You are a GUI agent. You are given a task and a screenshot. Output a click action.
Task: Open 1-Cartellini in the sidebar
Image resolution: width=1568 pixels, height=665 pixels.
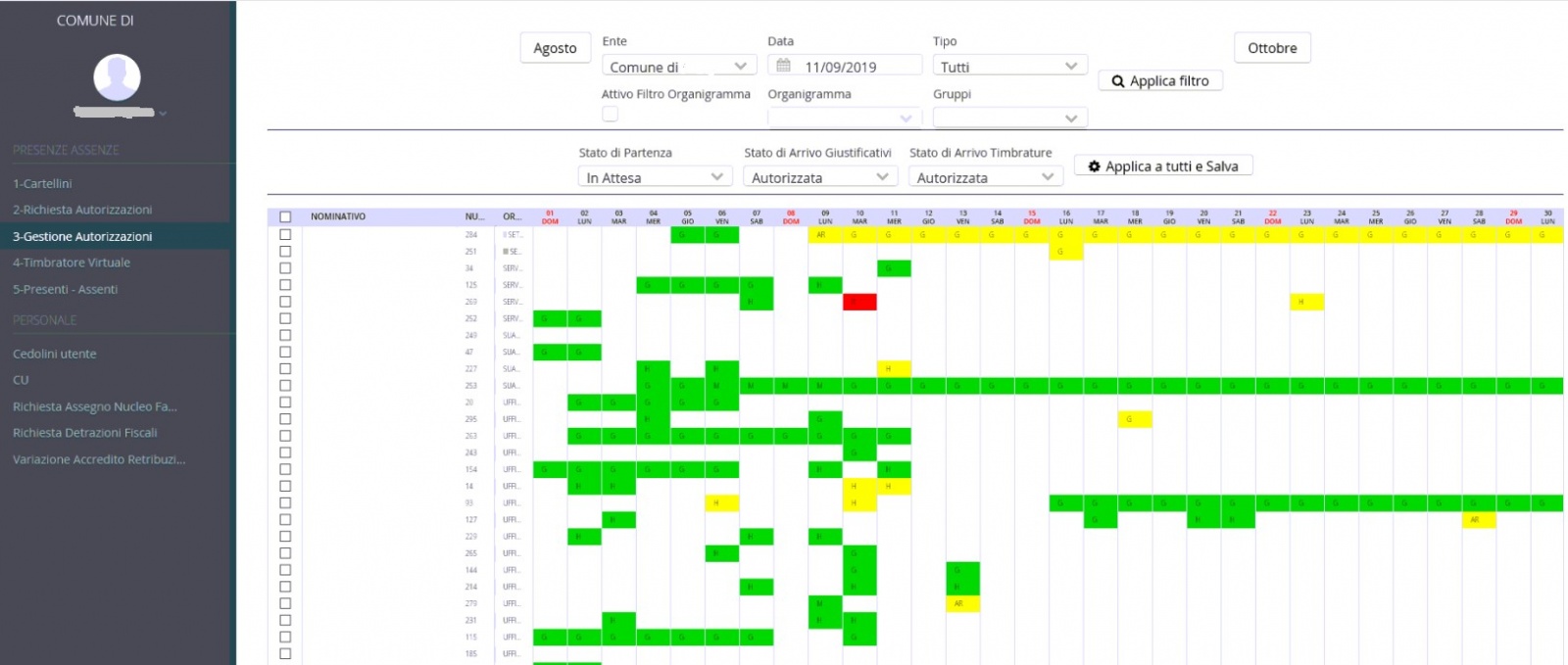(x=42, y=183)
